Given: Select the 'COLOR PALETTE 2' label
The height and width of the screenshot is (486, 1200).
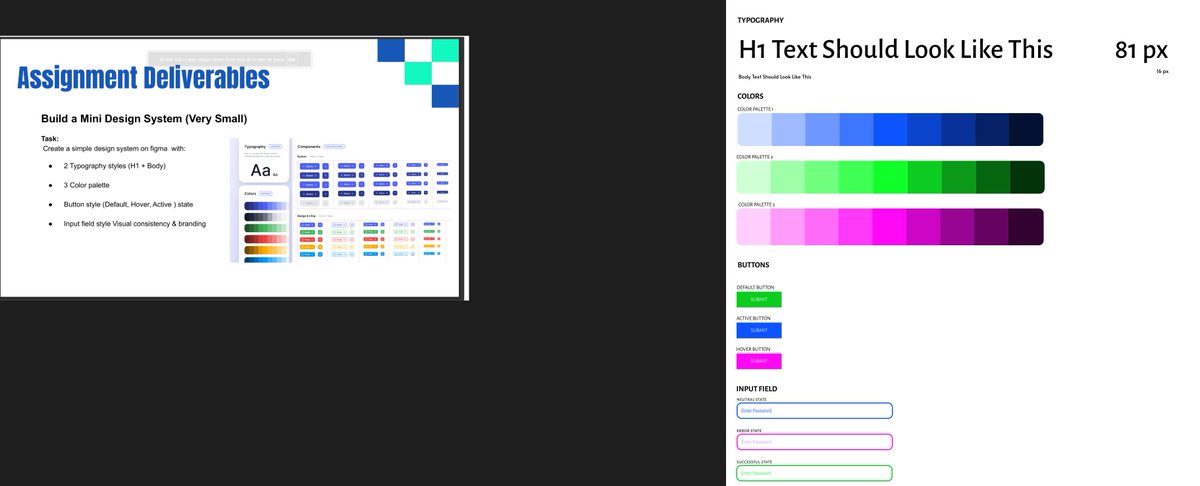Looking at the screenshot, I should coord(755,157).
